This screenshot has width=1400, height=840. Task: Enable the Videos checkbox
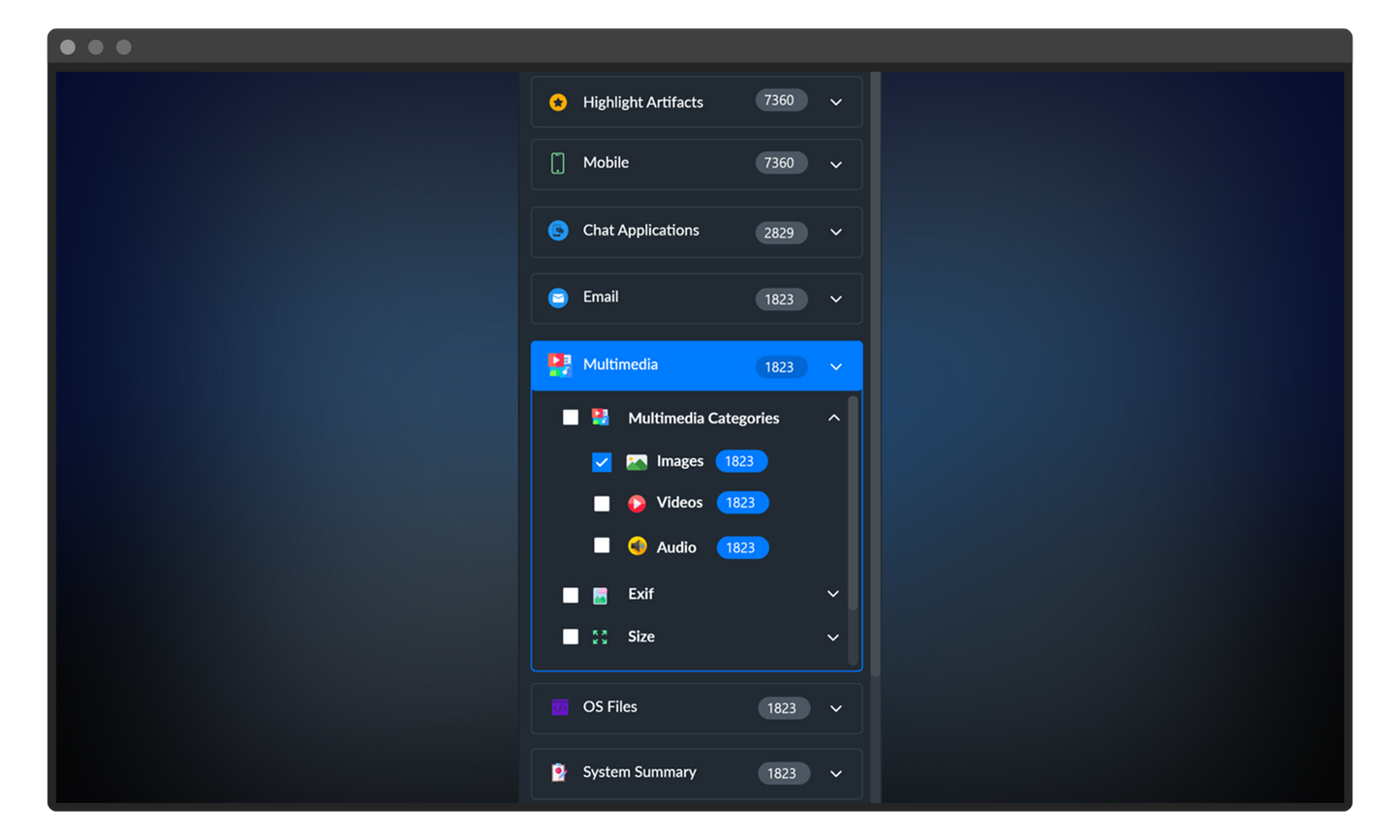602,504
